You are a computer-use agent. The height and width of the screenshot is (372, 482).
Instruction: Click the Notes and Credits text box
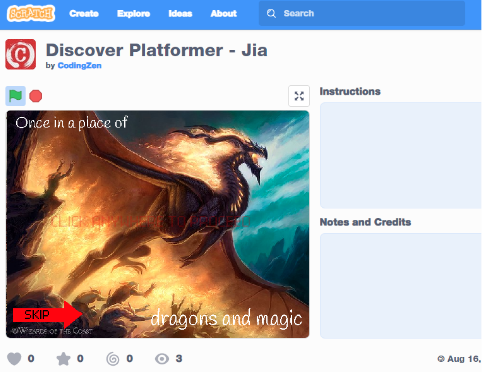[401, 286]
